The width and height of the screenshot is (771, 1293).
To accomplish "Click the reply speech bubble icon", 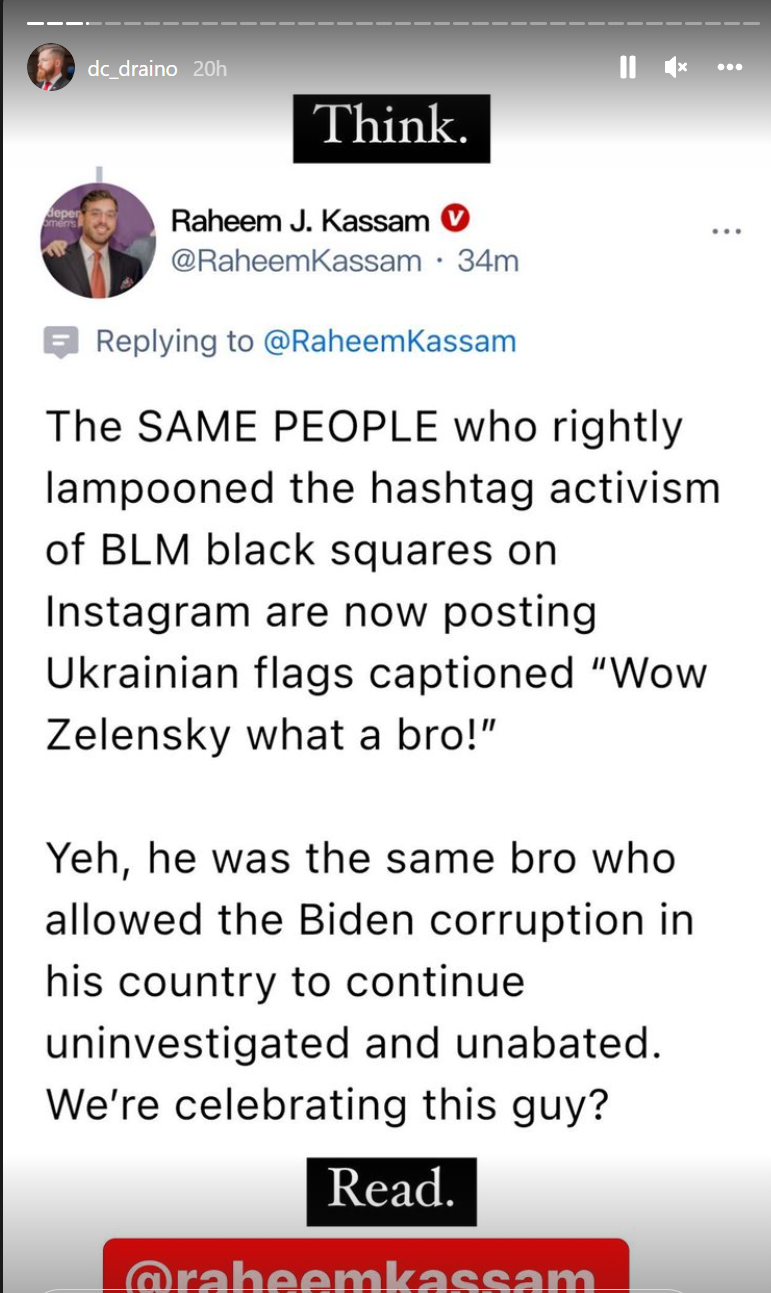I will pos(62,342).
